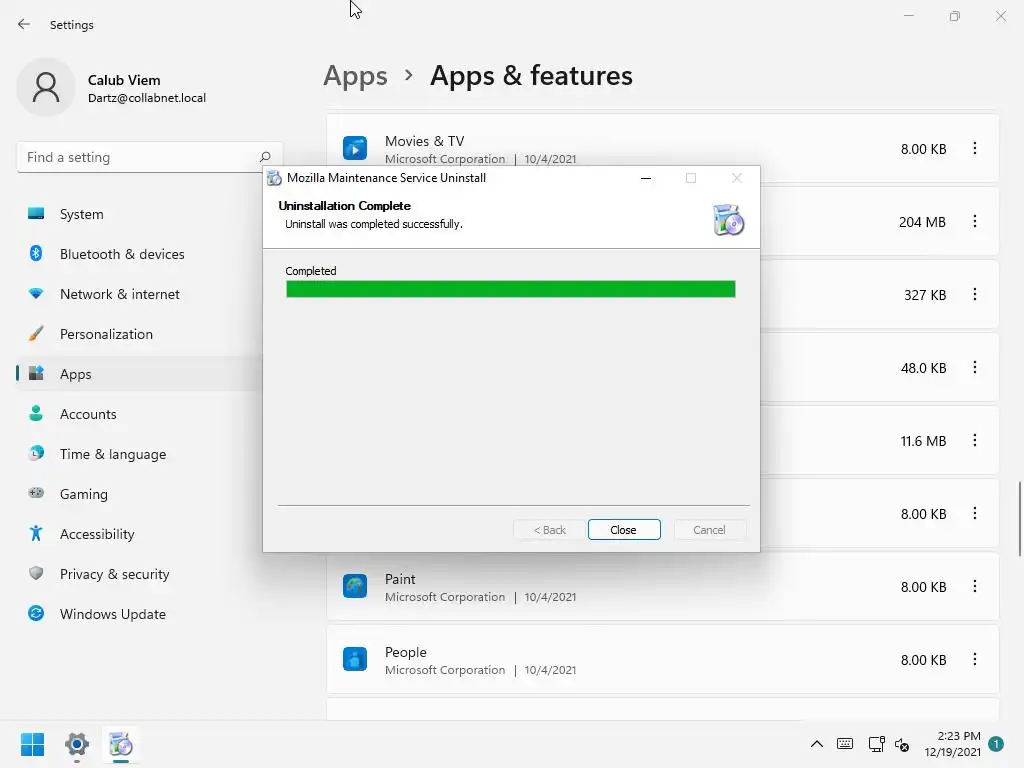The height and width of the screenshot is (768, 1024).
Task: Open Accessibility settings
Action: coord(138,534)
